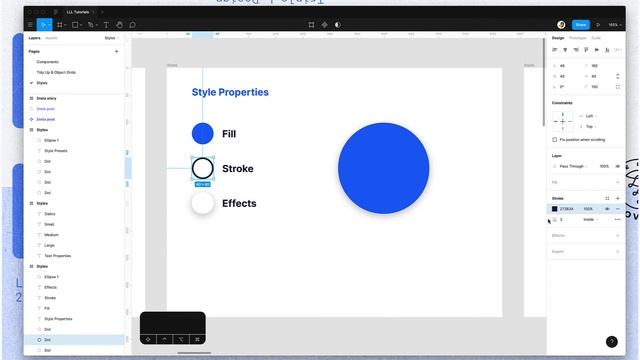
Task: Add a fill using Fill section plus
Action: coord(618,182)
